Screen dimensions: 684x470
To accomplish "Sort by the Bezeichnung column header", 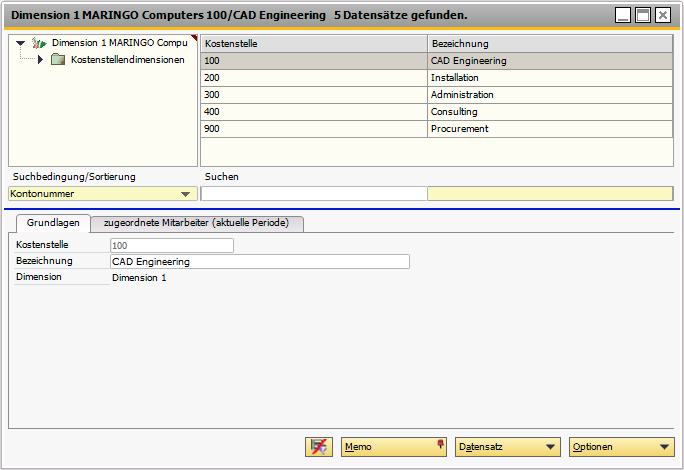I will 549,44.
